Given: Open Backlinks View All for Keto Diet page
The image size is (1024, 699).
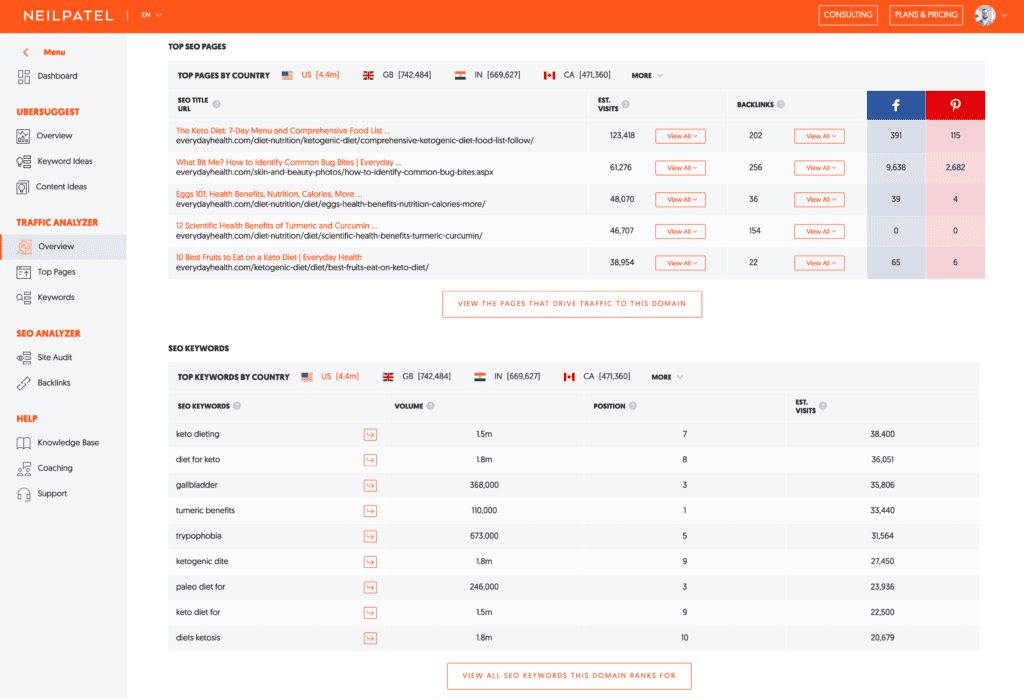Looking at the screenshot, I should coord(820,136).
